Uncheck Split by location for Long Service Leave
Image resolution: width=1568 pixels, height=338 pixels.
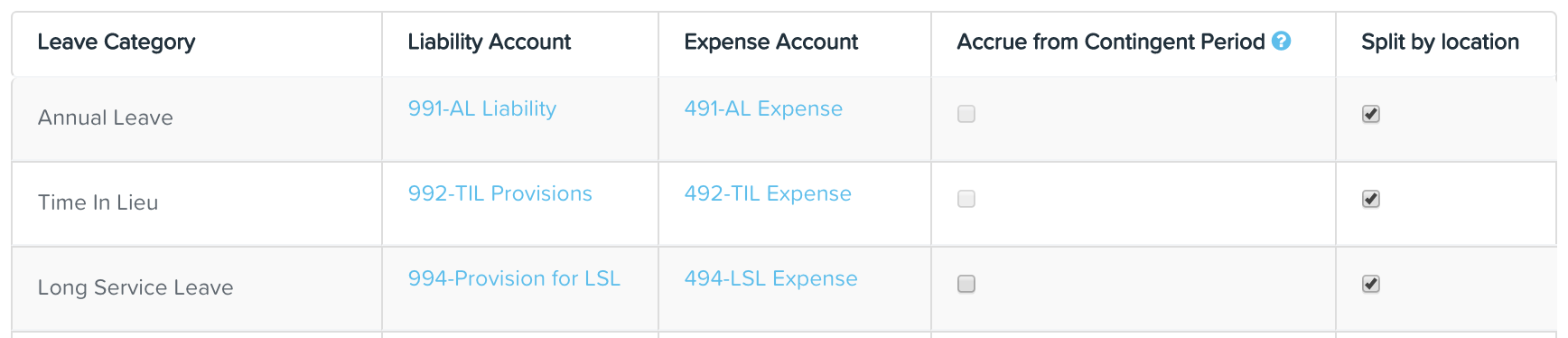coord(1371,284)
